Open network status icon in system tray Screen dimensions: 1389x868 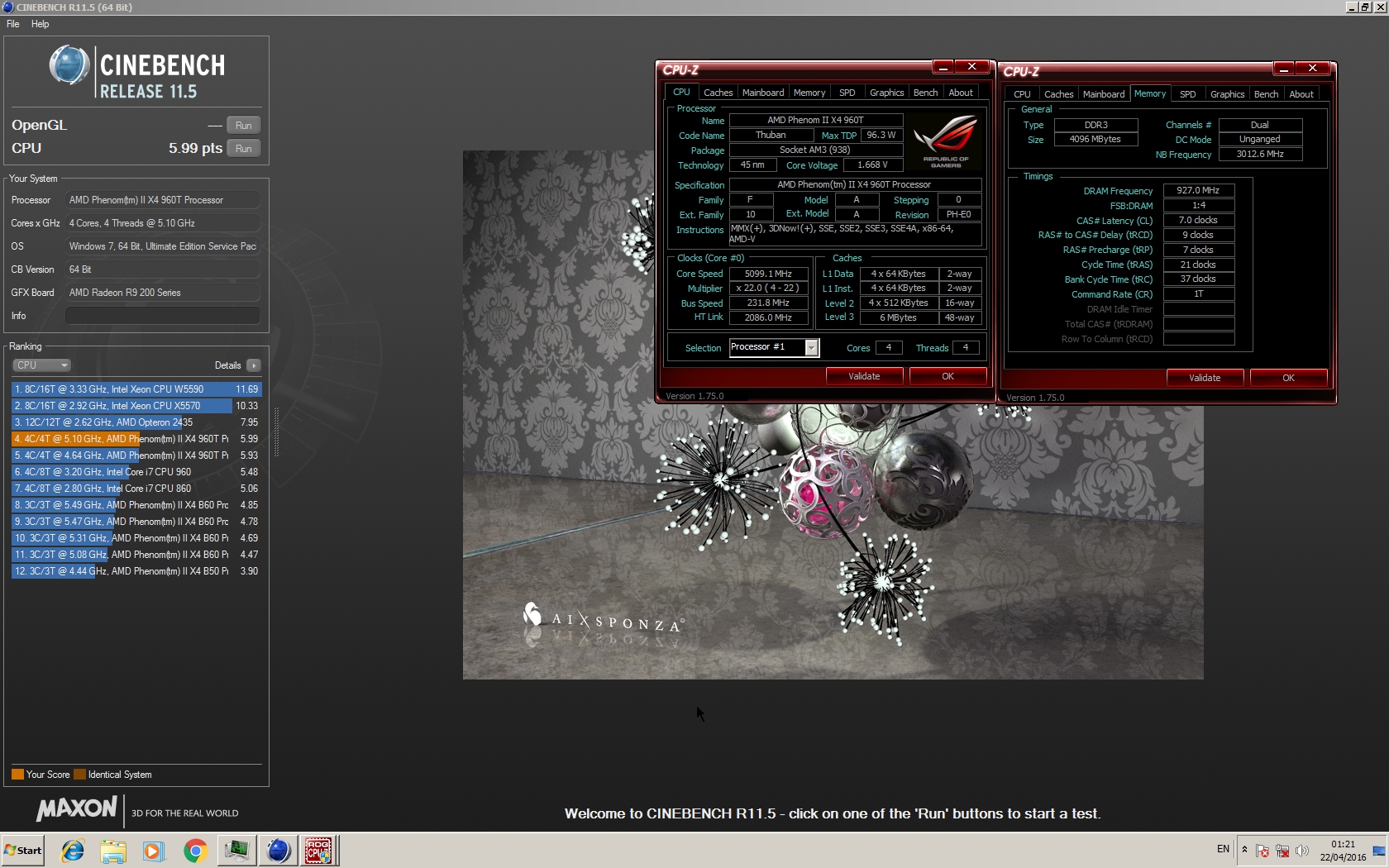tap(1282, 851)
